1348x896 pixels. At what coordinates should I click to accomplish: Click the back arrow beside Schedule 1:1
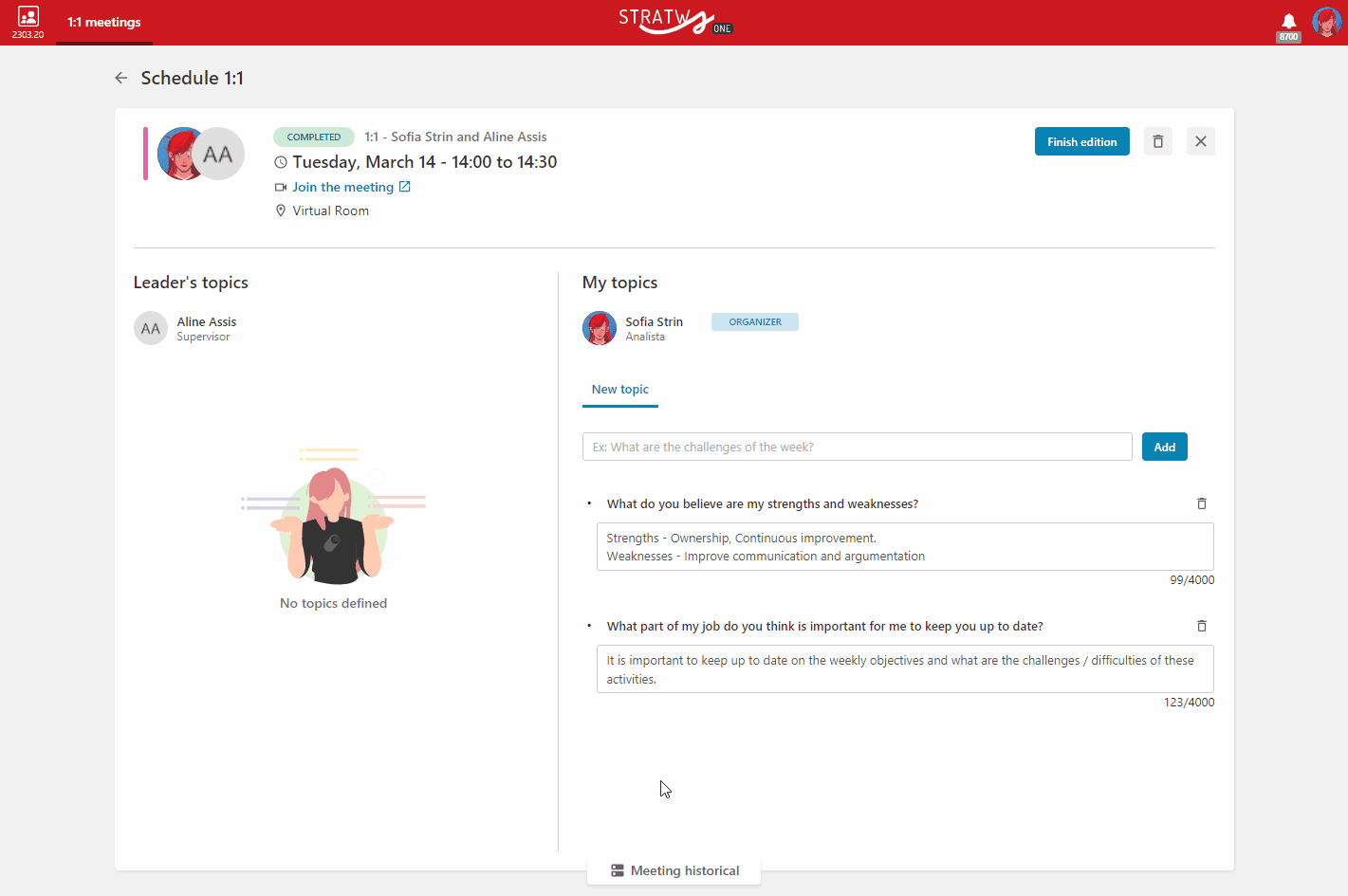121,78
